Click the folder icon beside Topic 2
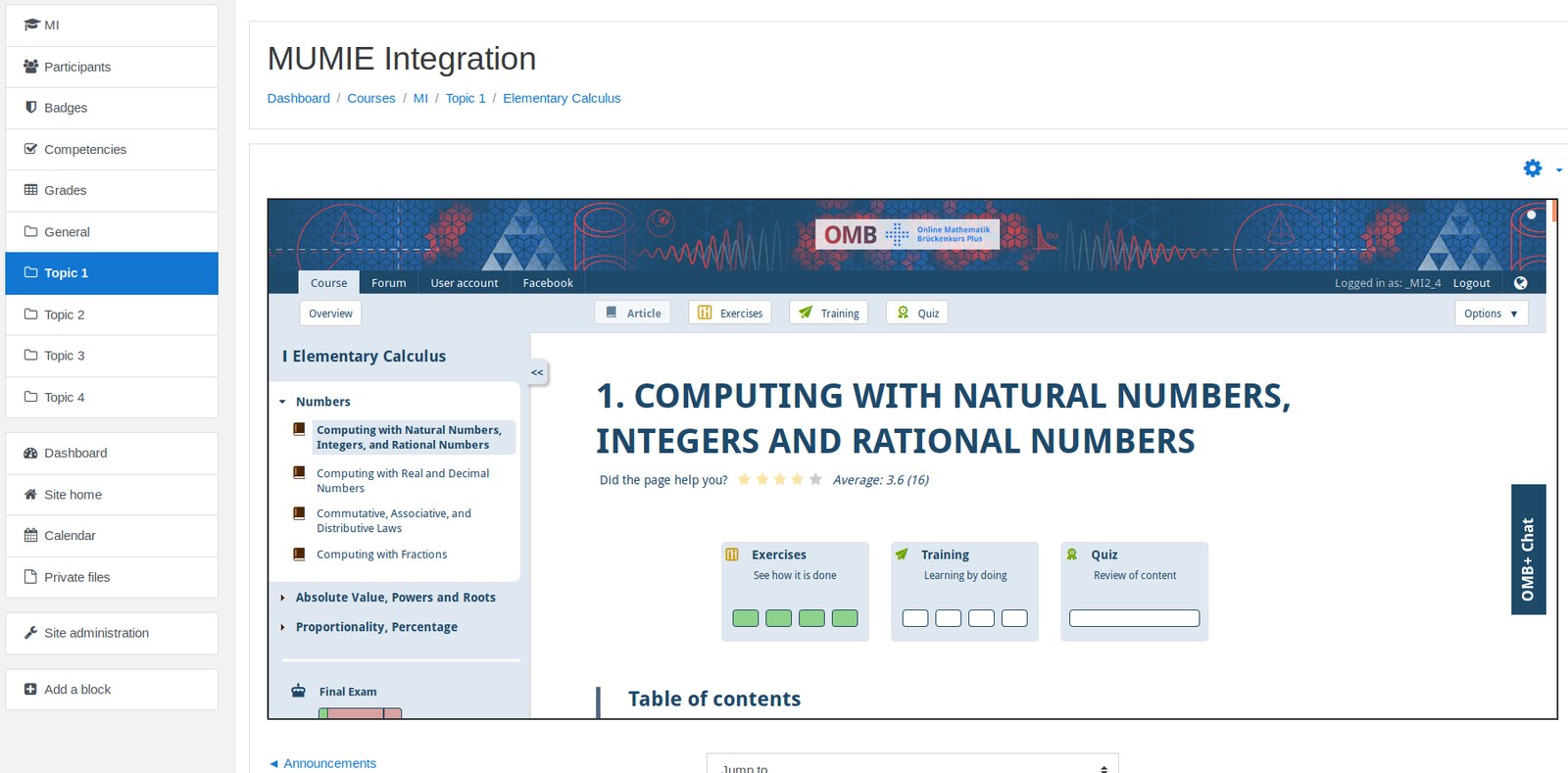 (31, 314)
